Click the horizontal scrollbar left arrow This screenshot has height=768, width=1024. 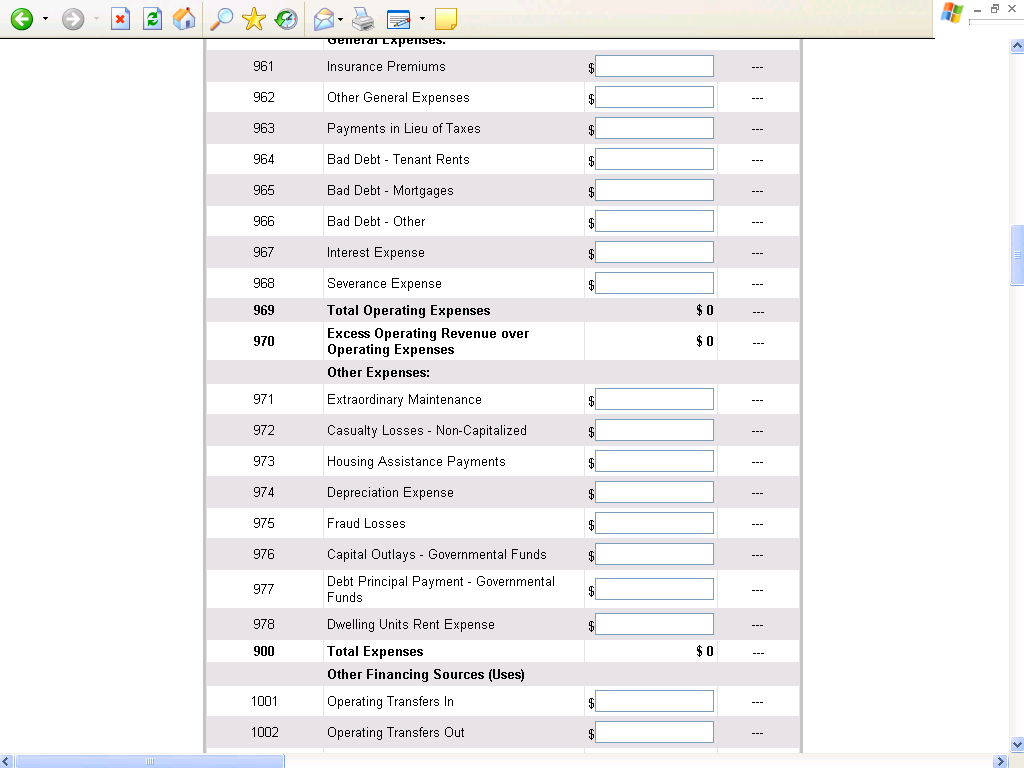7,761
